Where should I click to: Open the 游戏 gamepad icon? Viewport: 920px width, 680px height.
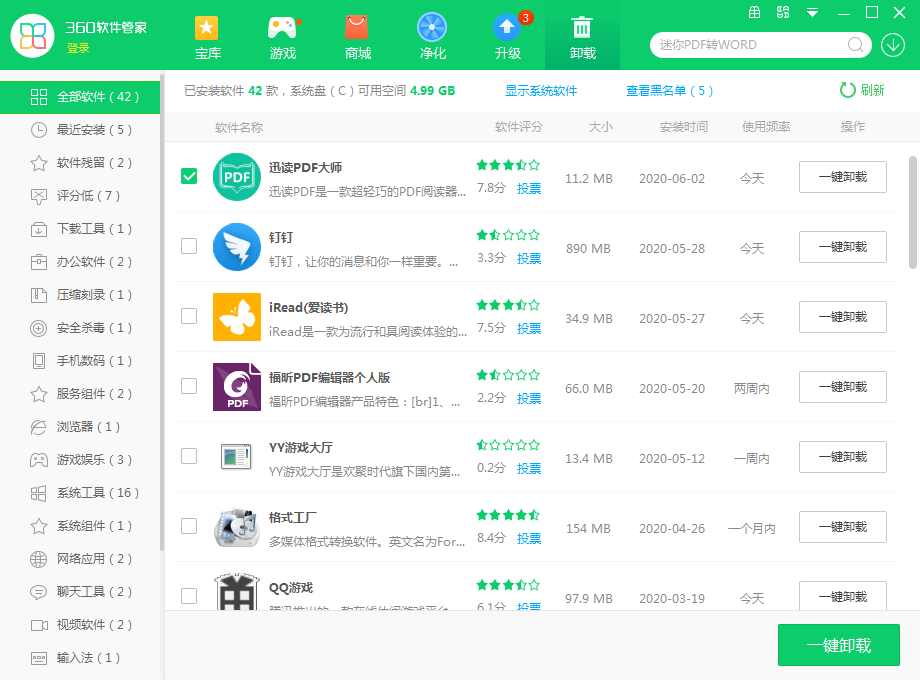point(283,28)
